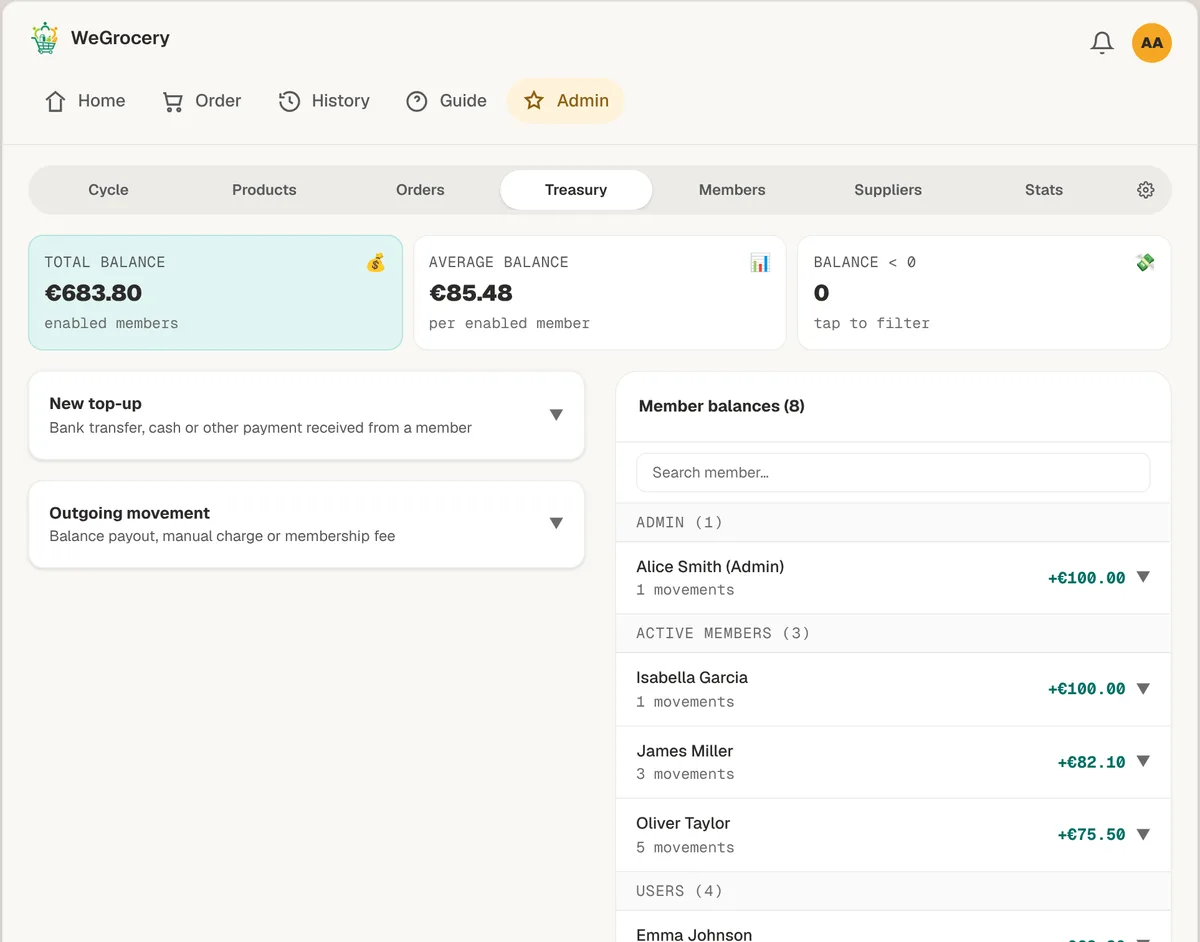Click the Home house icon
Screen dimensions: 1200x942
pyautogui.click(x=55, y=101)
